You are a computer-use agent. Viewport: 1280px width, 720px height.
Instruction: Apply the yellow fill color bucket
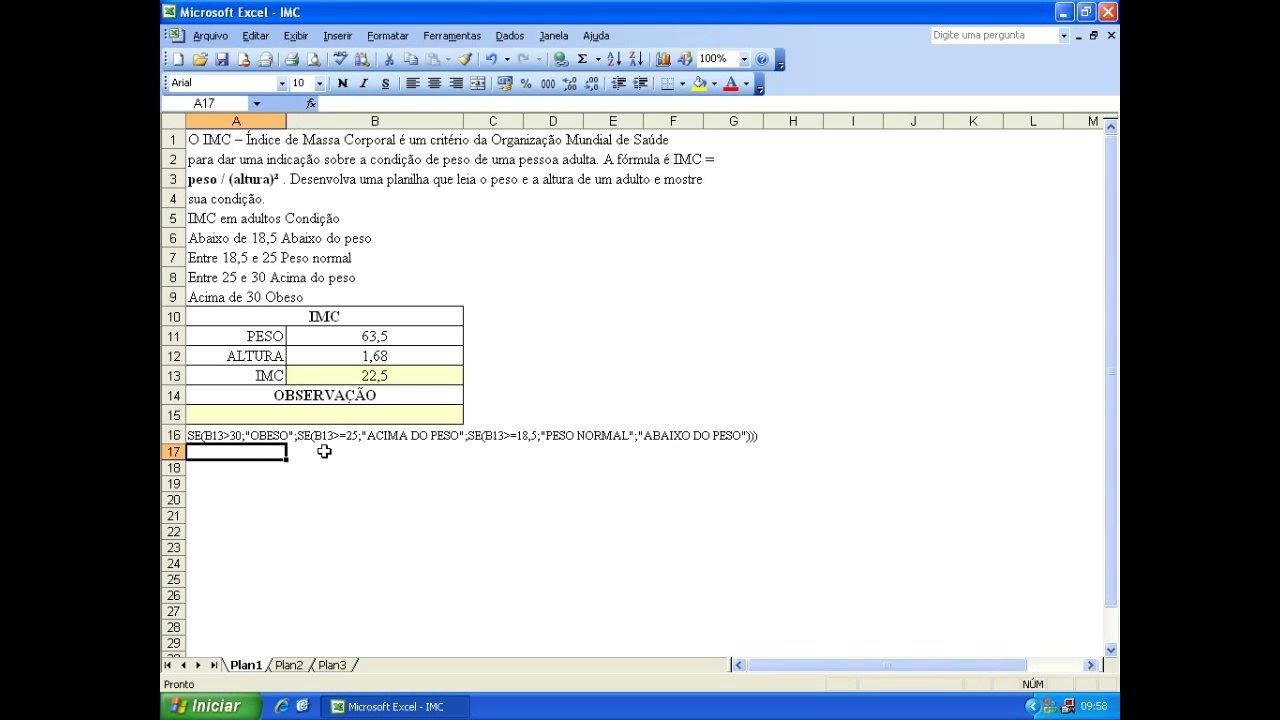[699, 83]
